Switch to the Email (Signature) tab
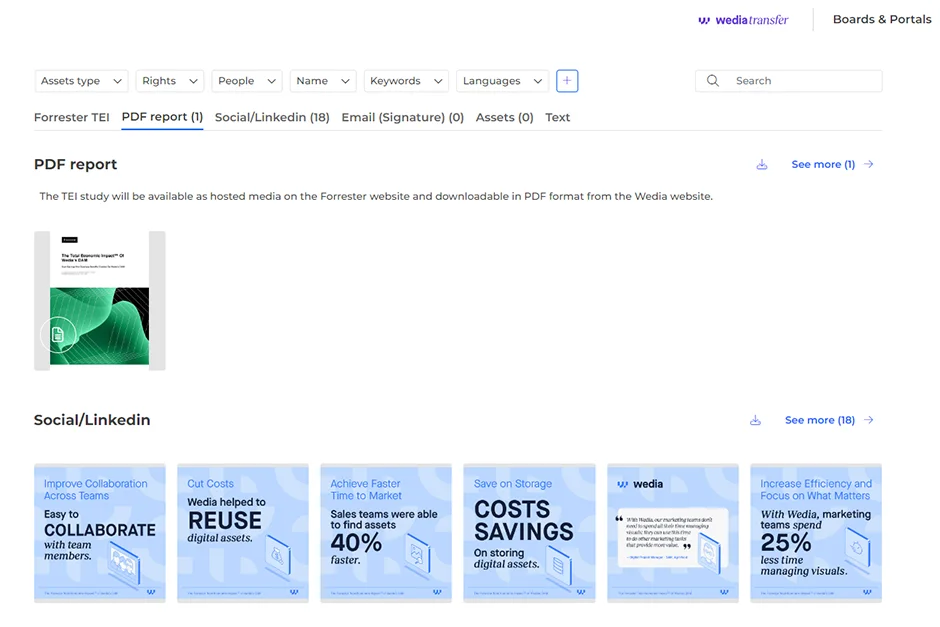 [x=402, y=117]
